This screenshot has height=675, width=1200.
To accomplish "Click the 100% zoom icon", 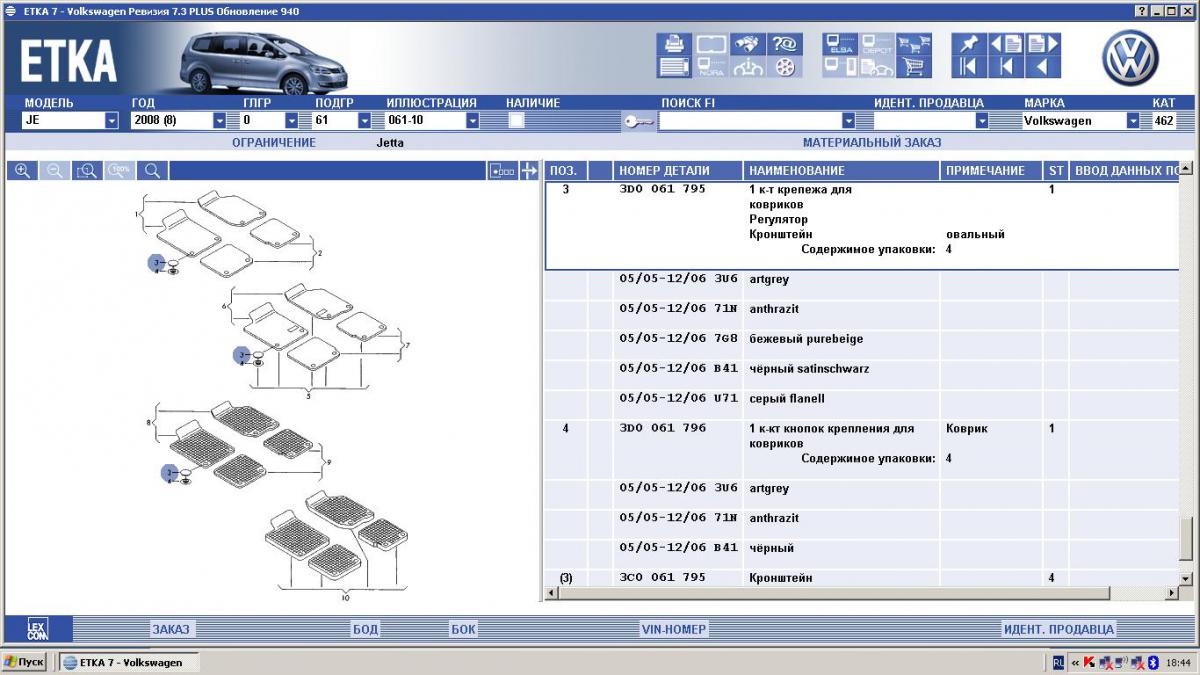I will tap(120, 171).
